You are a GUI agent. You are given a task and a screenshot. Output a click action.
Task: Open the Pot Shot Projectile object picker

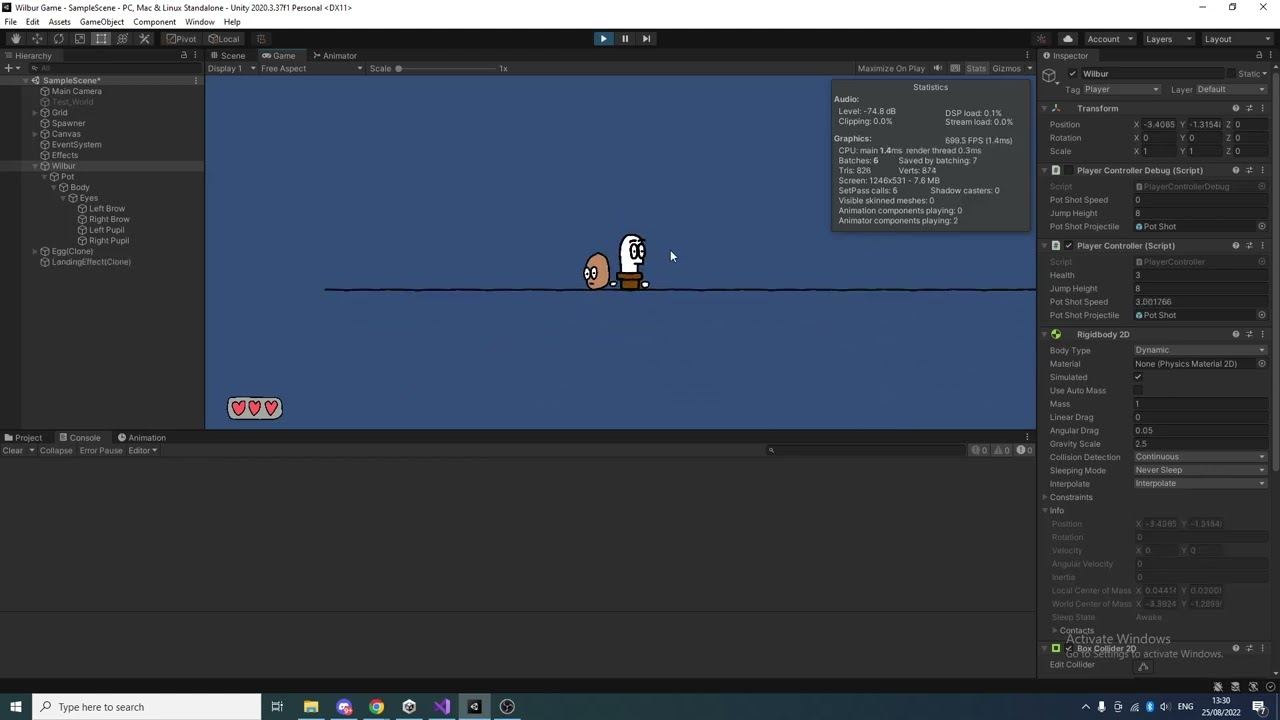tap(1262, 226)
